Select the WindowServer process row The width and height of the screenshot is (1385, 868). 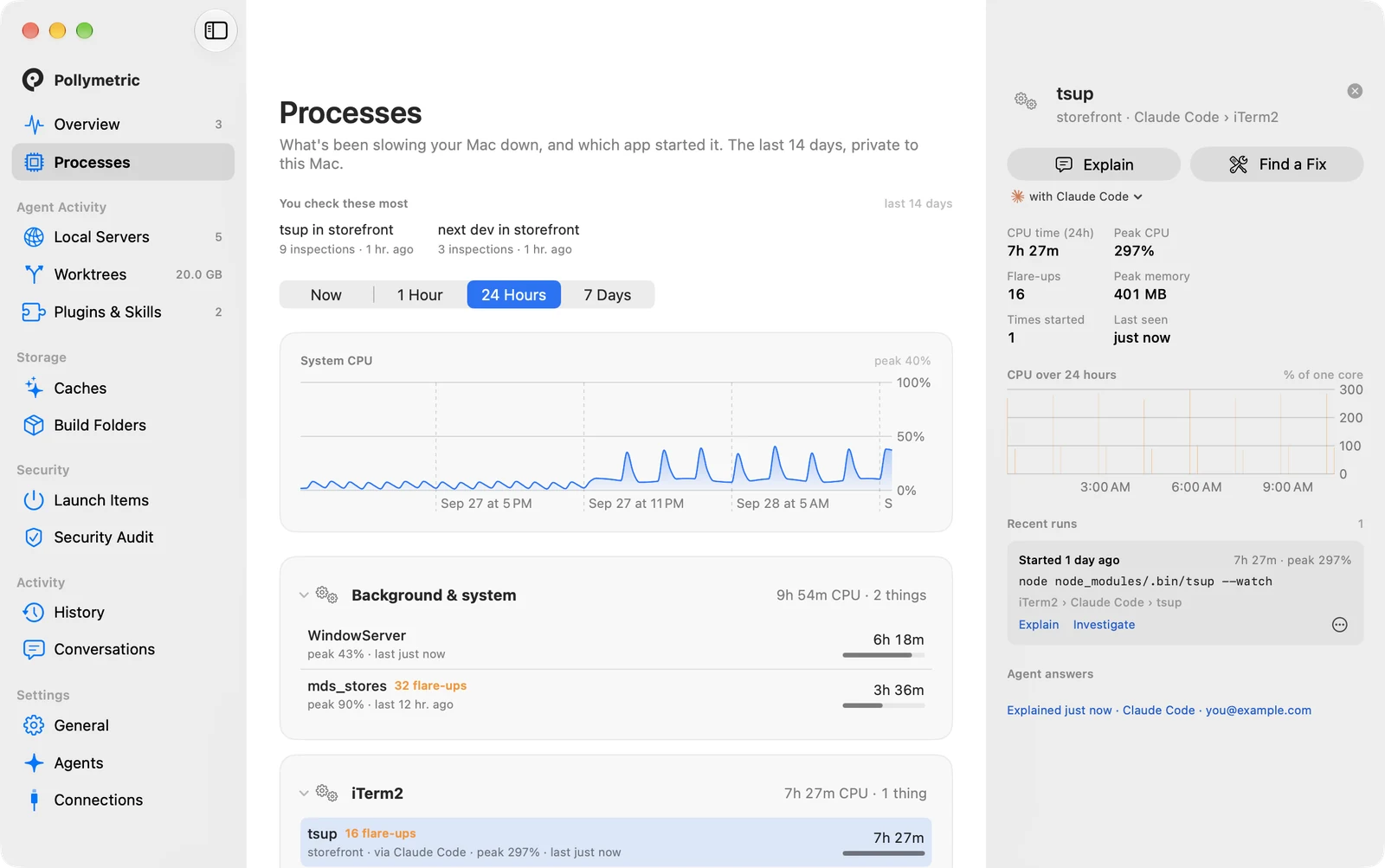click(x=616, y=644)
